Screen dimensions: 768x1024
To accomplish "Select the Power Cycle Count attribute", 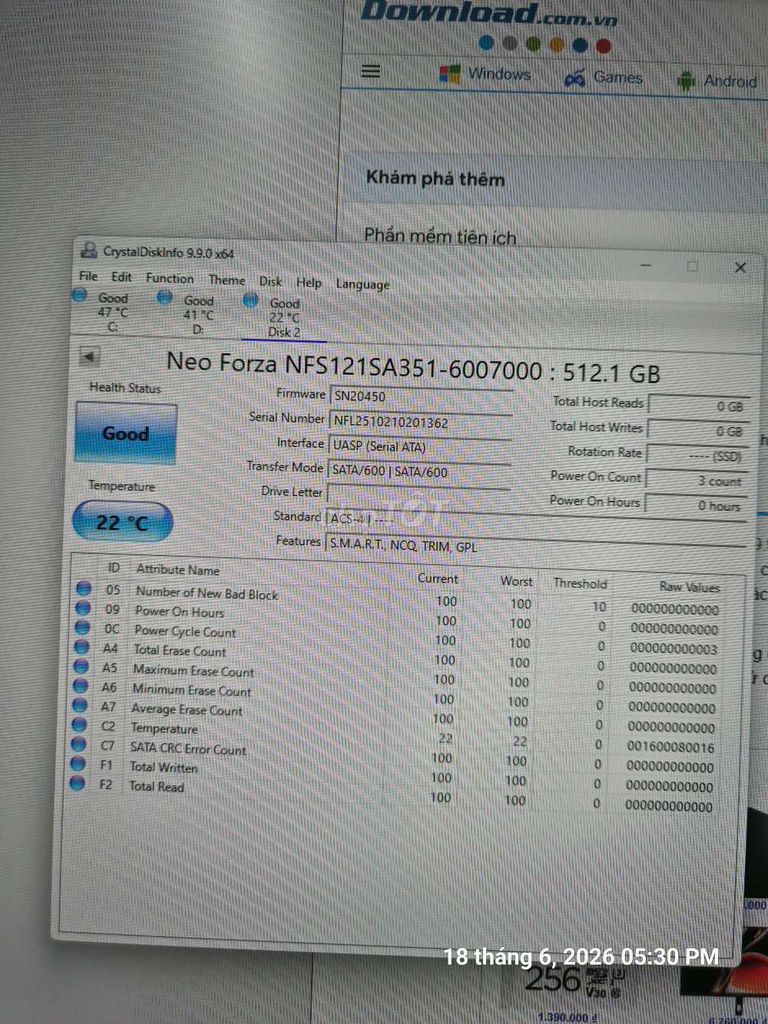I will point(185,632).
